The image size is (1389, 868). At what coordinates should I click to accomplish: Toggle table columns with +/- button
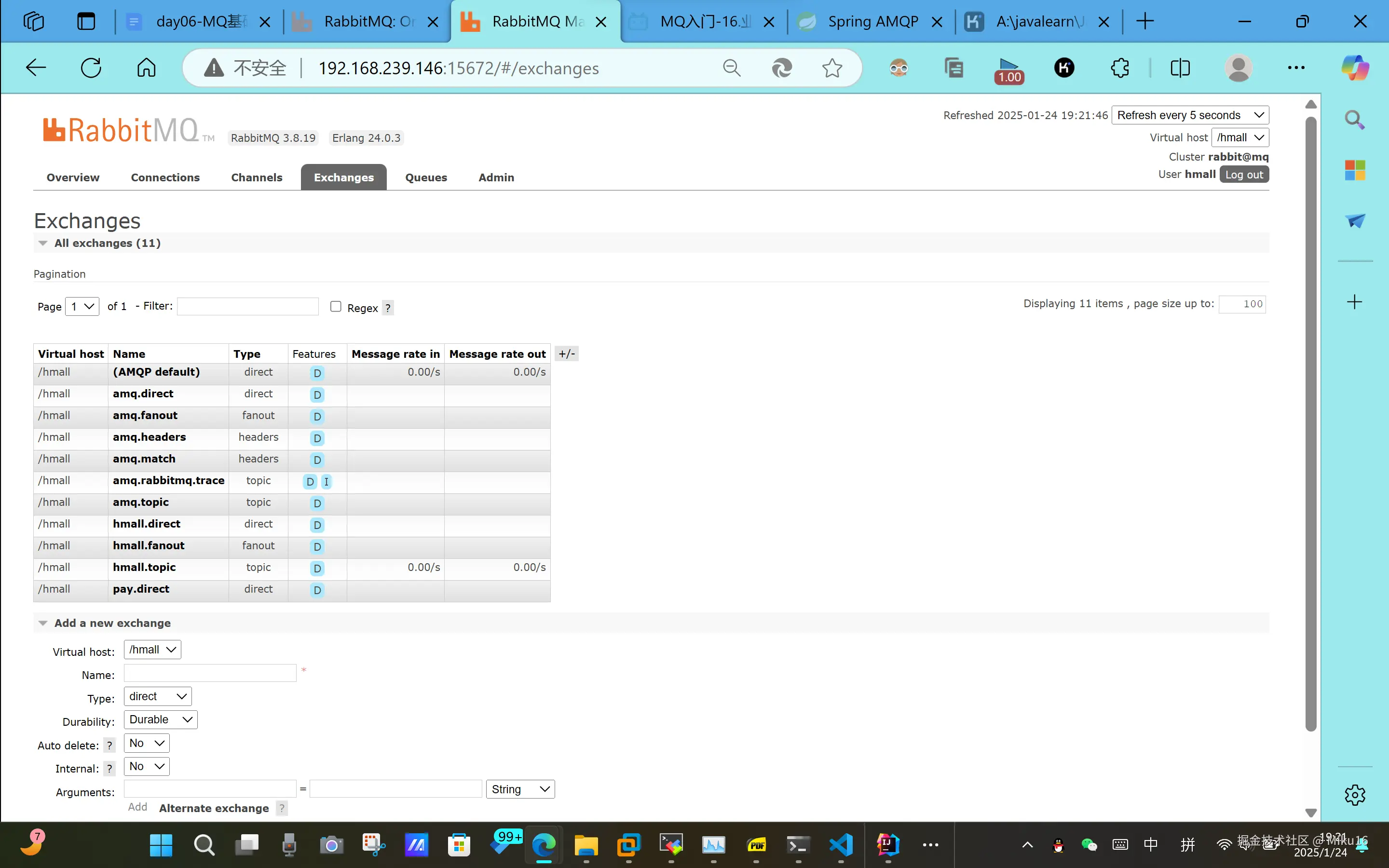(567, 353)
